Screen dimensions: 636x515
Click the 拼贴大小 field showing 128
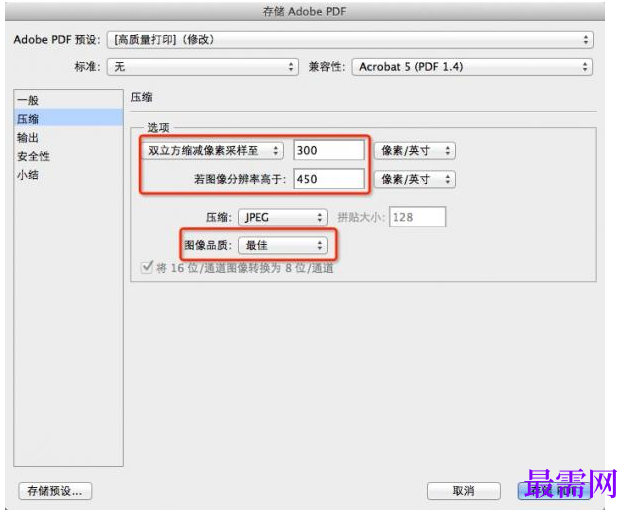click(x=417, y=217)
